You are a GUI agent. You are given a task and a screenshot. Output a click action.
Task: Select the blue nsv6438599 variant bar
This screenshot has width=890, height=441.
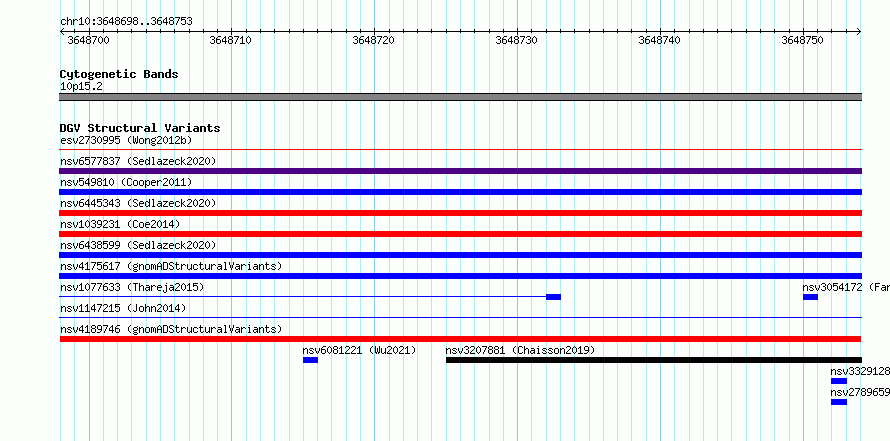[x=460, y=255]
